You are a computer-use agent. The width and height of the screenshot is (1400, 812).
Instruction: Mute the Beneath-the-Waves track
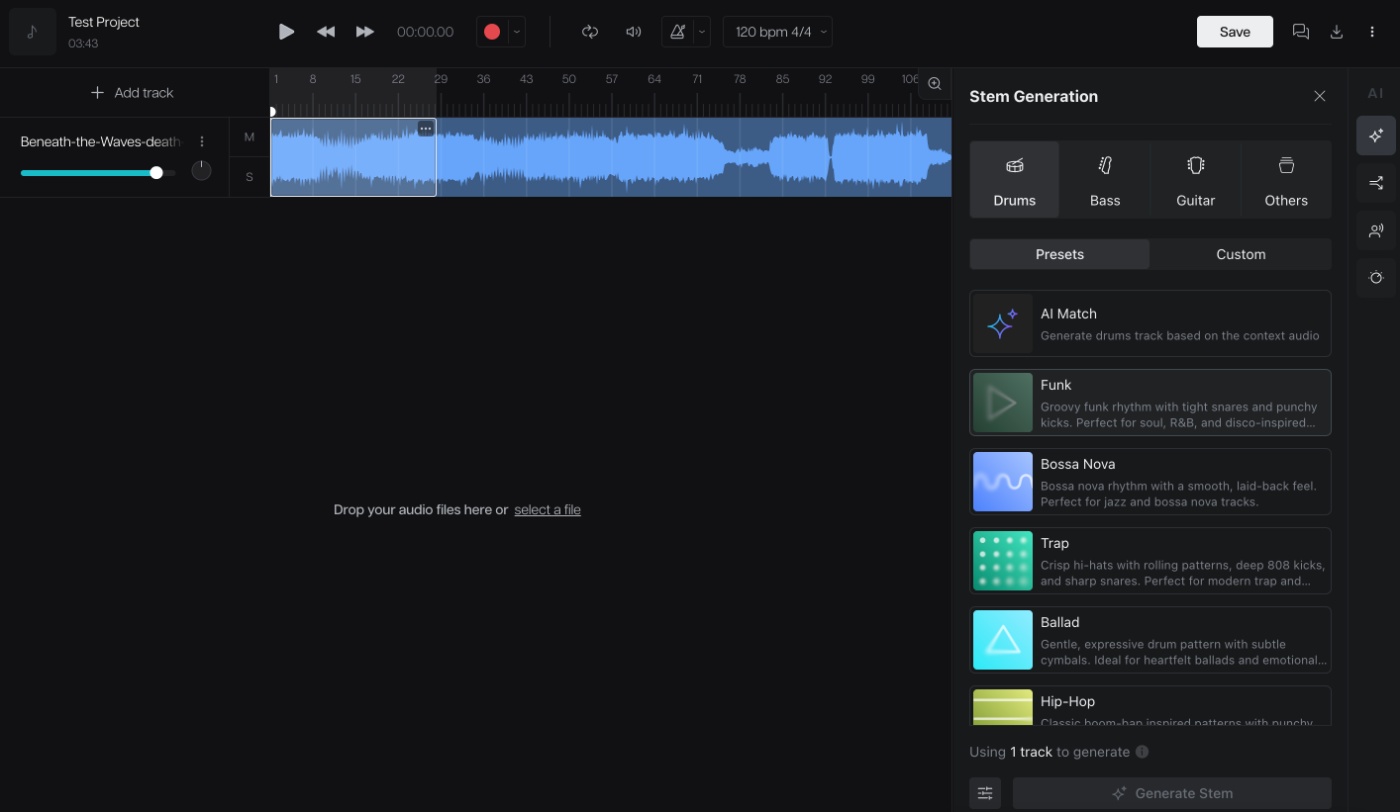coord(248,137)
